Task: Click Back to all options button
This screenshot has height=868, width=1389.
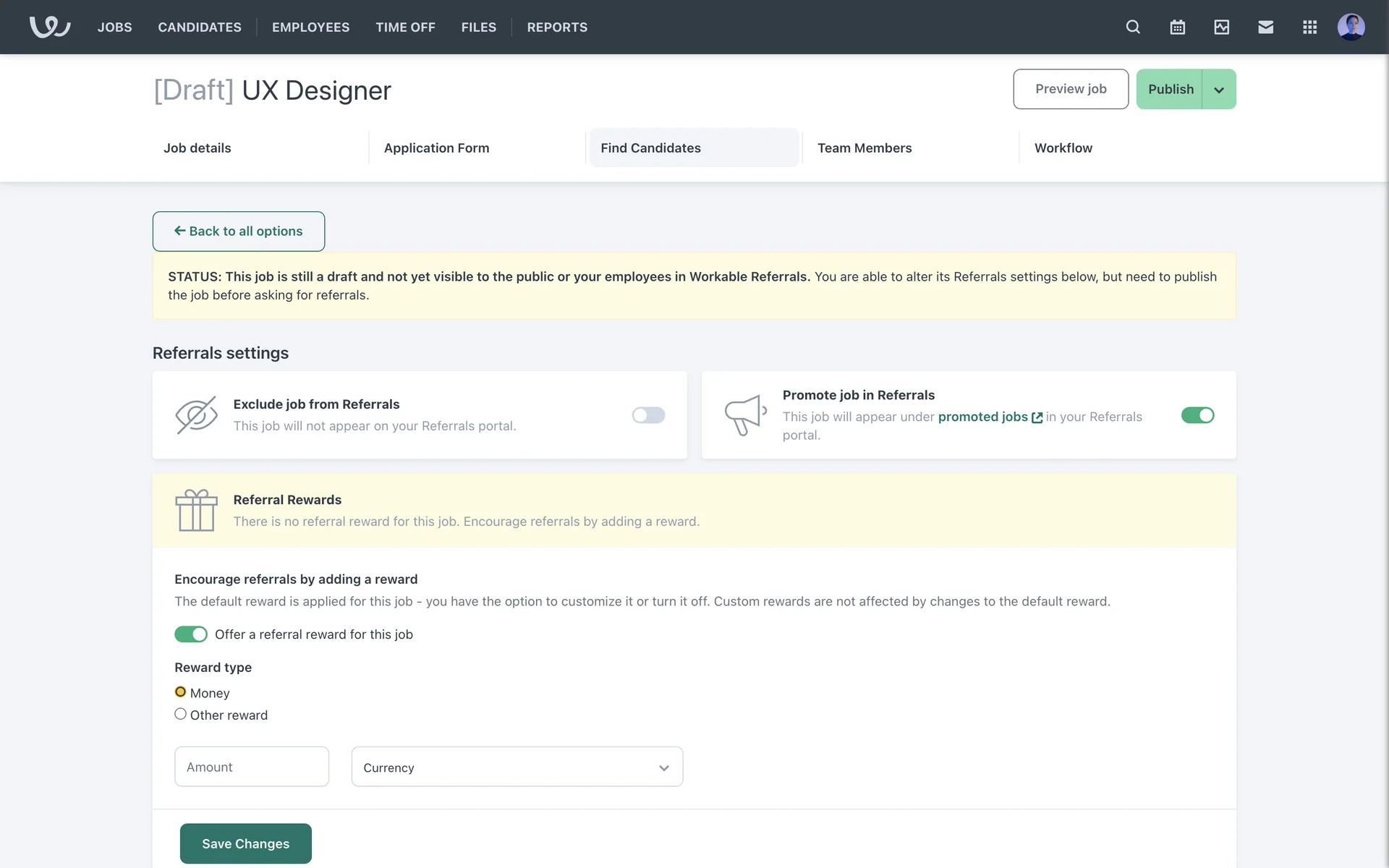Action: (238, 231)
